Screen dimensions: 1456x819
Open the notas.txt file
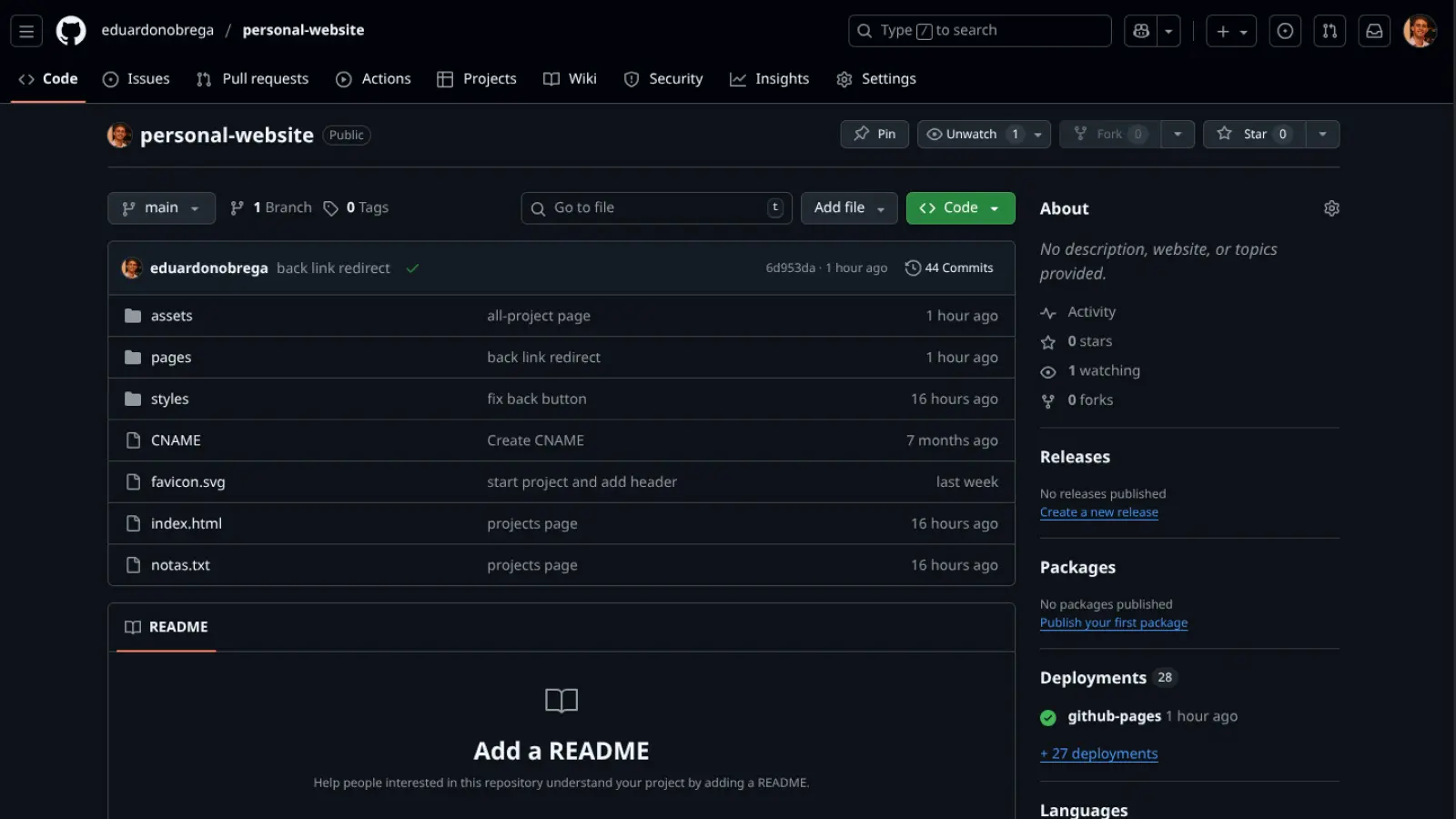[180, 566]
